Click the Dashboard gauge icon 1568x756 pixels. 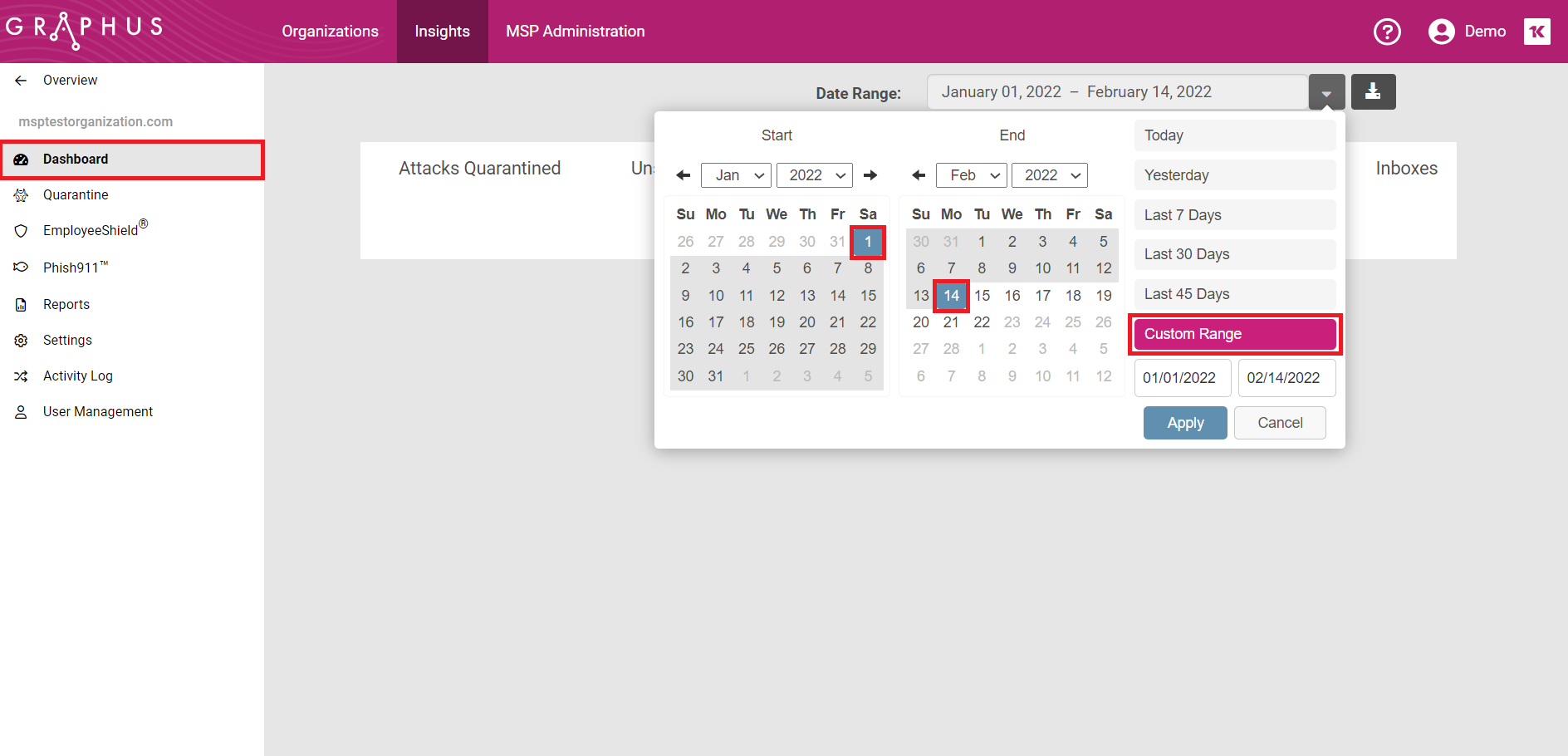pyautogui.click(x=22, y=160)
